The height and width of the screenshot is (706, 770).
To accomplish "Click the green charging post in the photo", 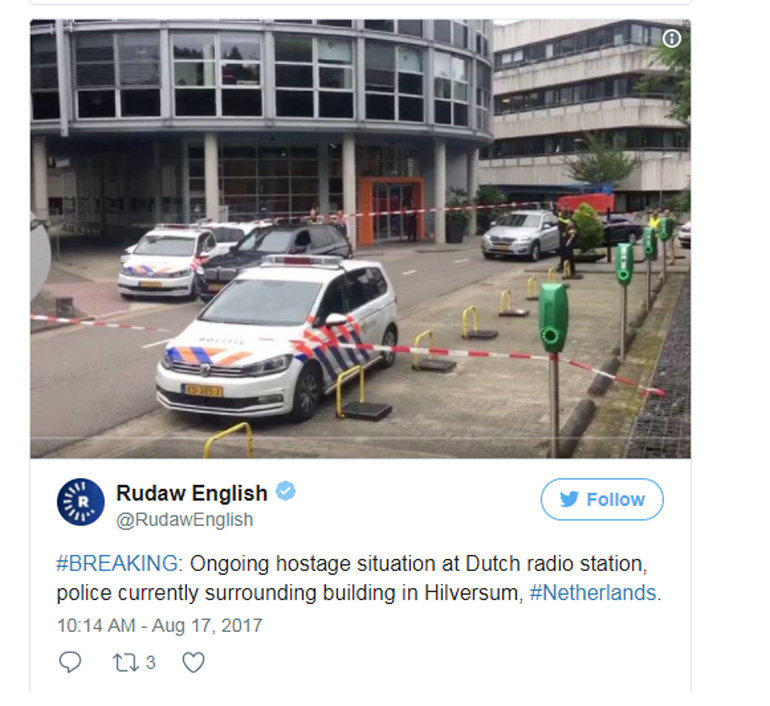I will [553, 319].
